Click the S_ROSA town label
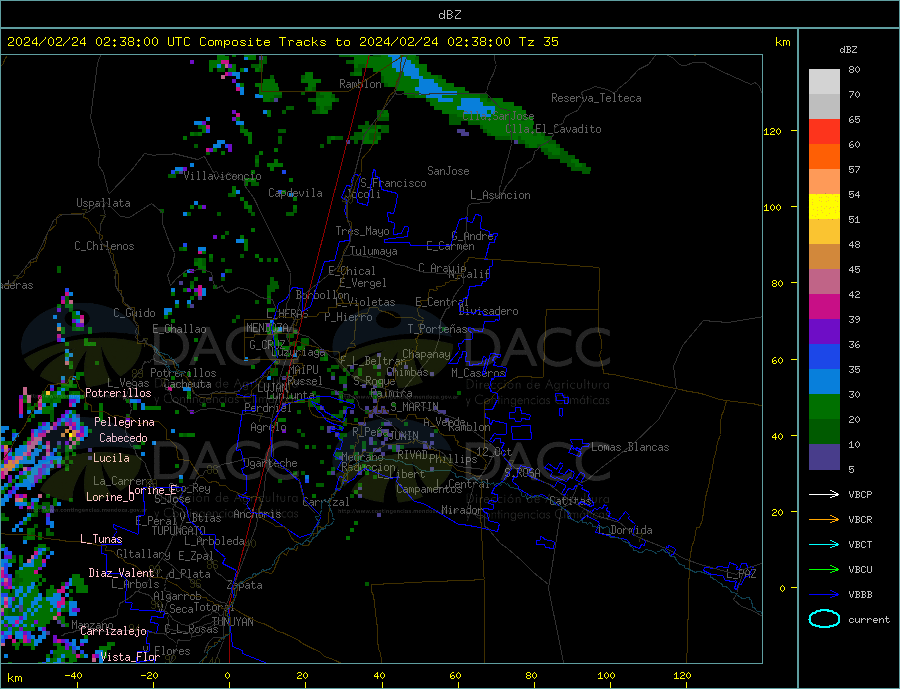This screenshot has height=689, width=900. pos(523,473)
